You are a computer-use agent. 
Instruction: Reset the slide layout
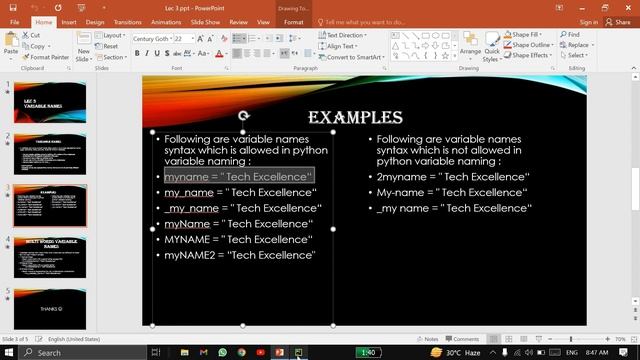[107, 46]
